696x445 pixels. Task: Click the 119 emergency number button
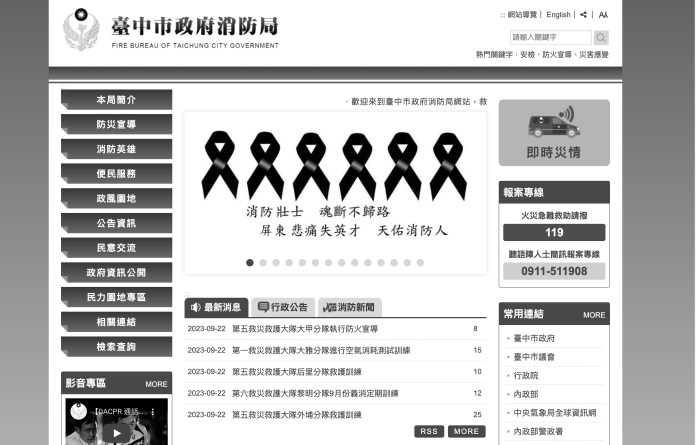554,232
